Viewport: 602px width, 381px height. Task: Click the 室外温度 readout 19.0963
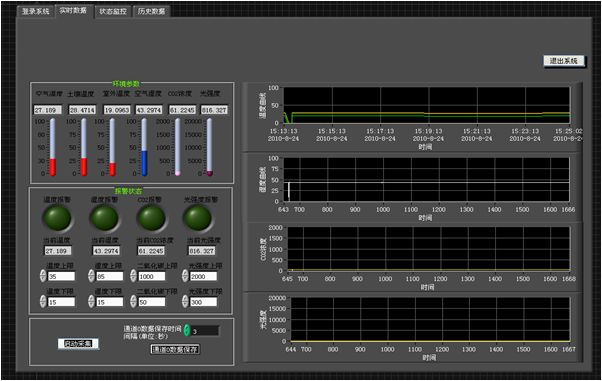(117, 110)
